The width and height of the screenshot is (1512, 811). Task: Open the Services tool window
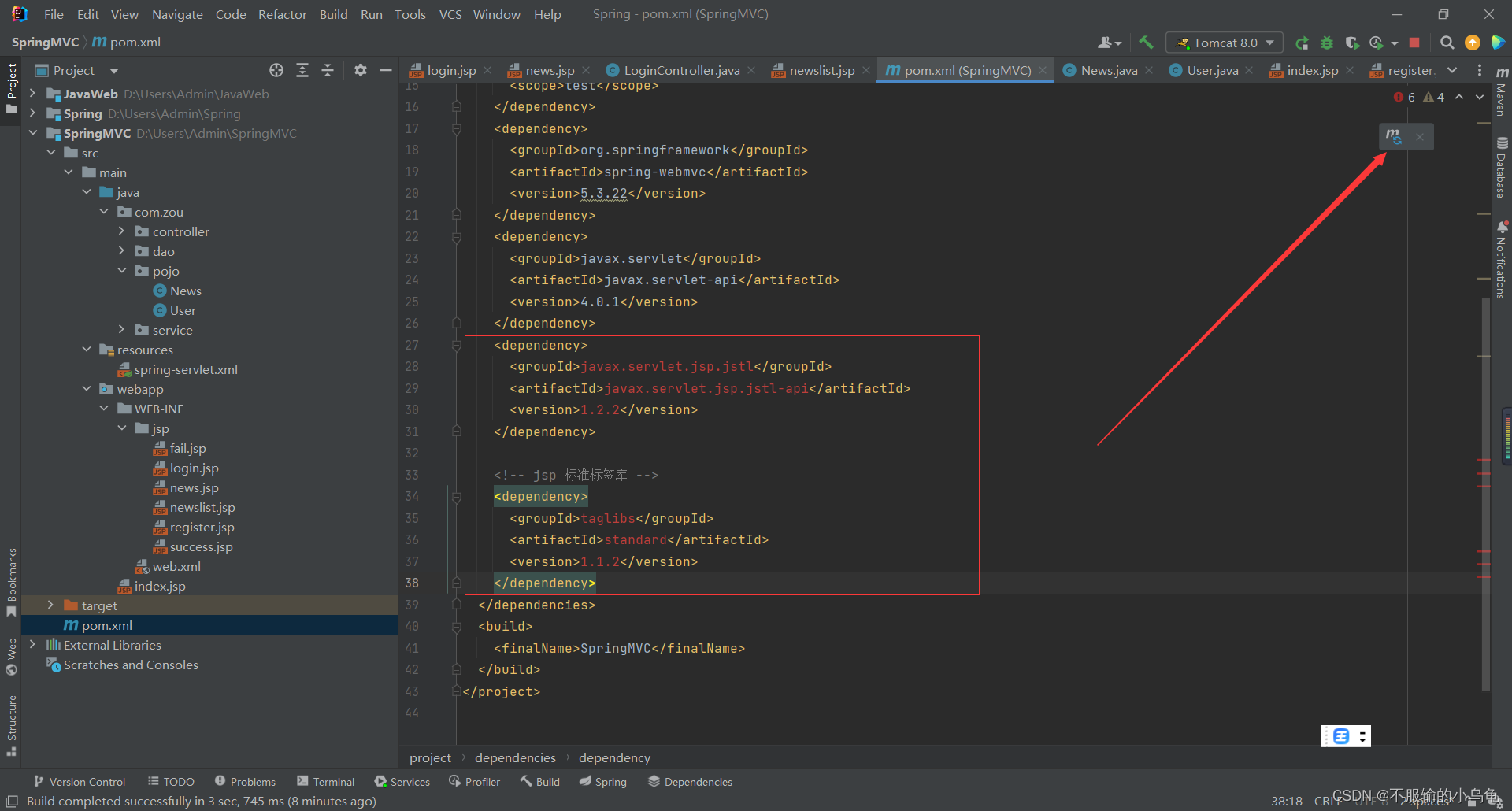[402, 781]
